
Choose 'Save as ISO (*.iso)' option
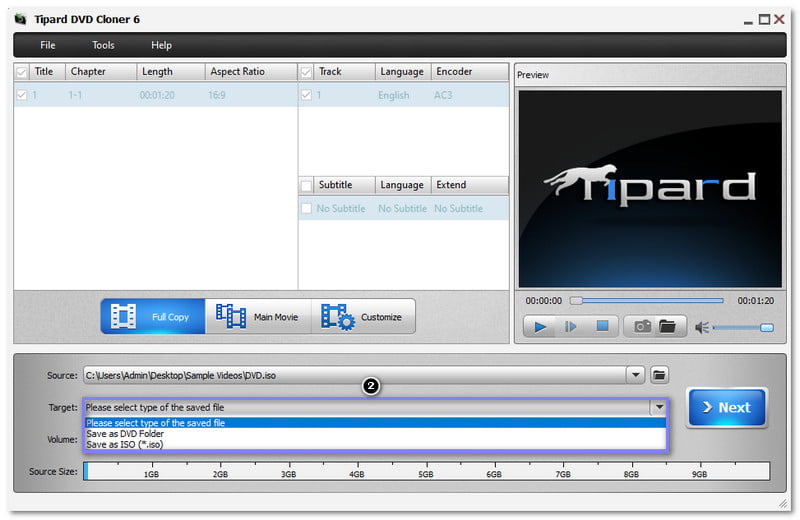click(x=375, y=444)
